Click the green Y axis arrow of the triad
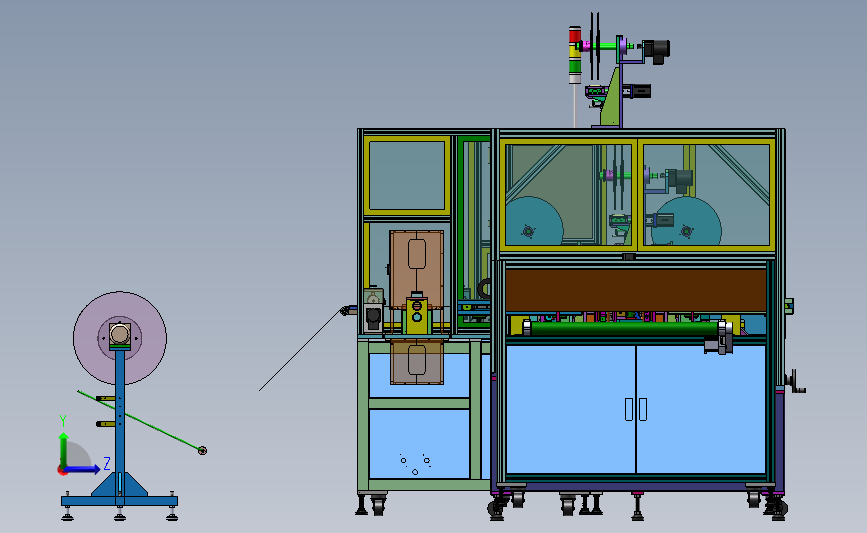The width and height of the screenshot is (867, 533). point(64,451)
